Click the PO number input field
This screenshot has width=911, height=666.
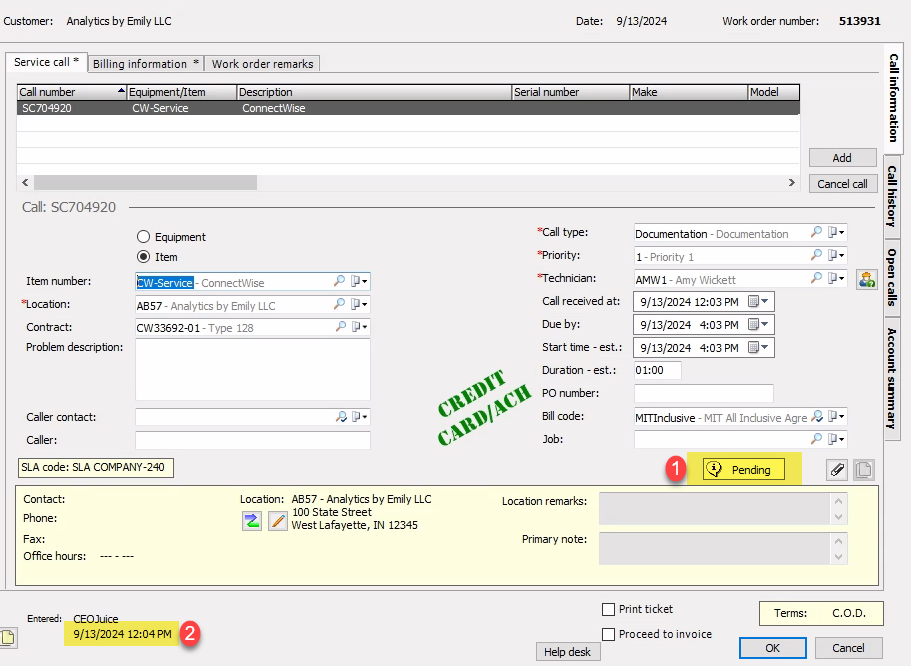pos(704,393)
